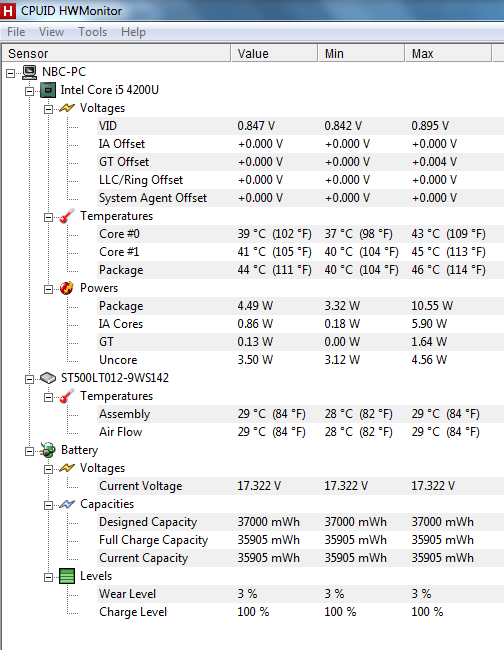Collapse the ST500LT012-9WS142 drive node
The height and width of the screenshot is (650, 504).
point(29,379)
